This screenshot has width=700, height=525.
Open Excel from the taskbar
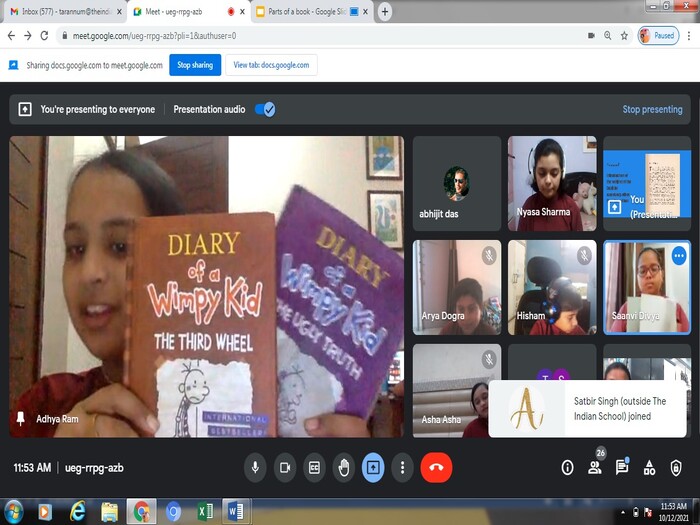point(205,512)
